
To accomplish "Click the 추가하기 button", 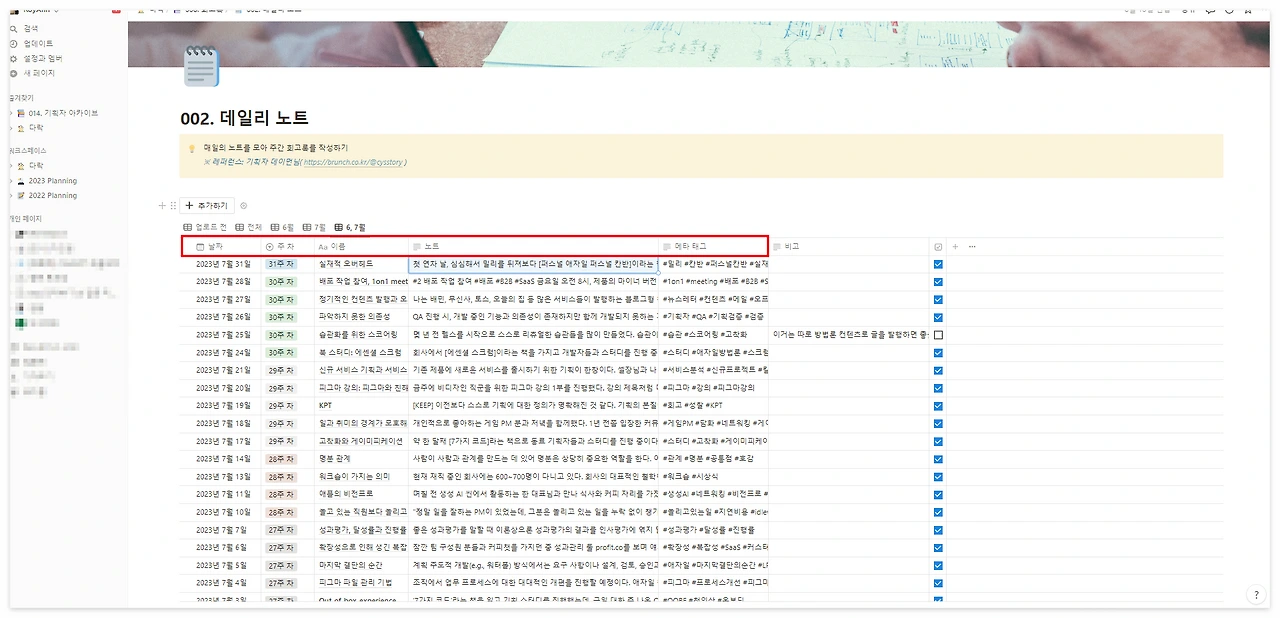I will click(x=207, y=206).
